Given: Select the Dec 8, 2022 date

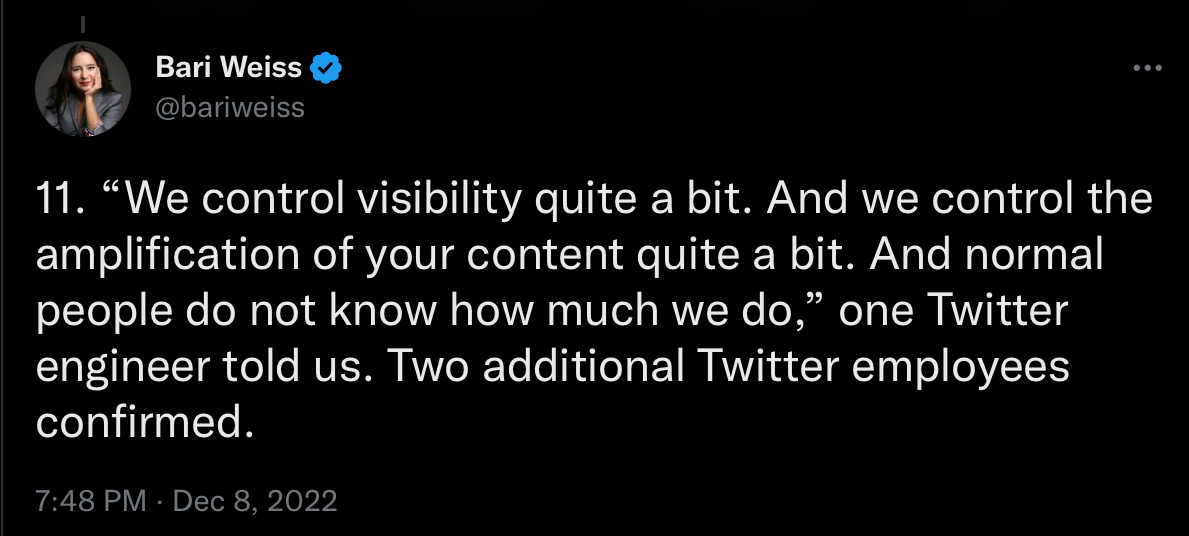Looking at the screenshot, I should [255, 500].
